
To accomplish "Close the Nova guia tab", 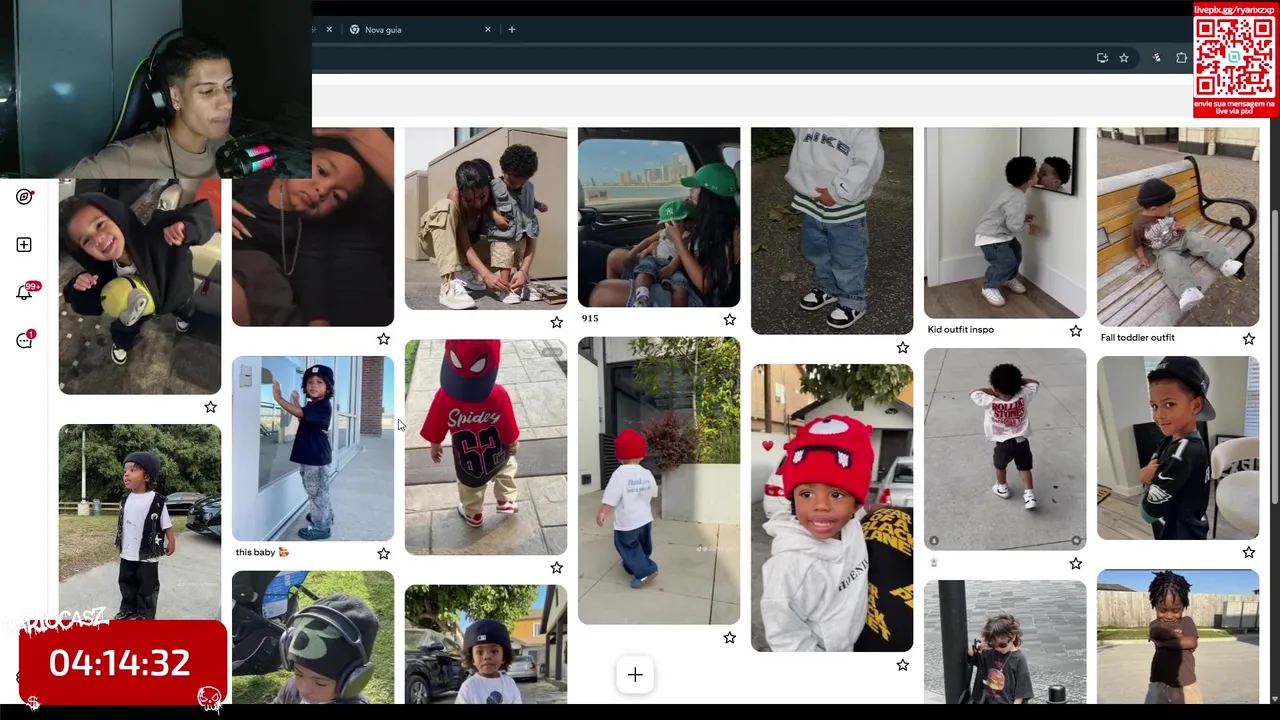I will point(488,29).
